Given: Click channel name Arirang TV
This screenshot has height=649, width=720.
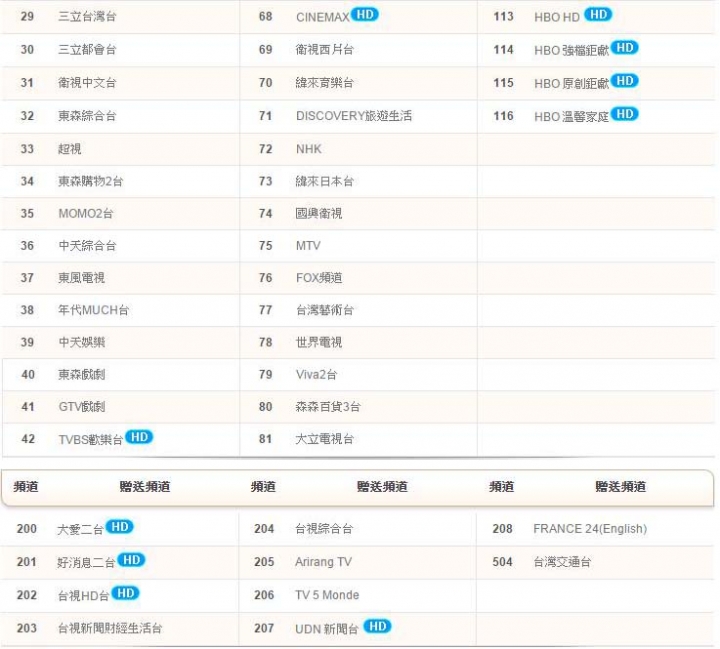Looking at the screenshot, I should 323,562.
